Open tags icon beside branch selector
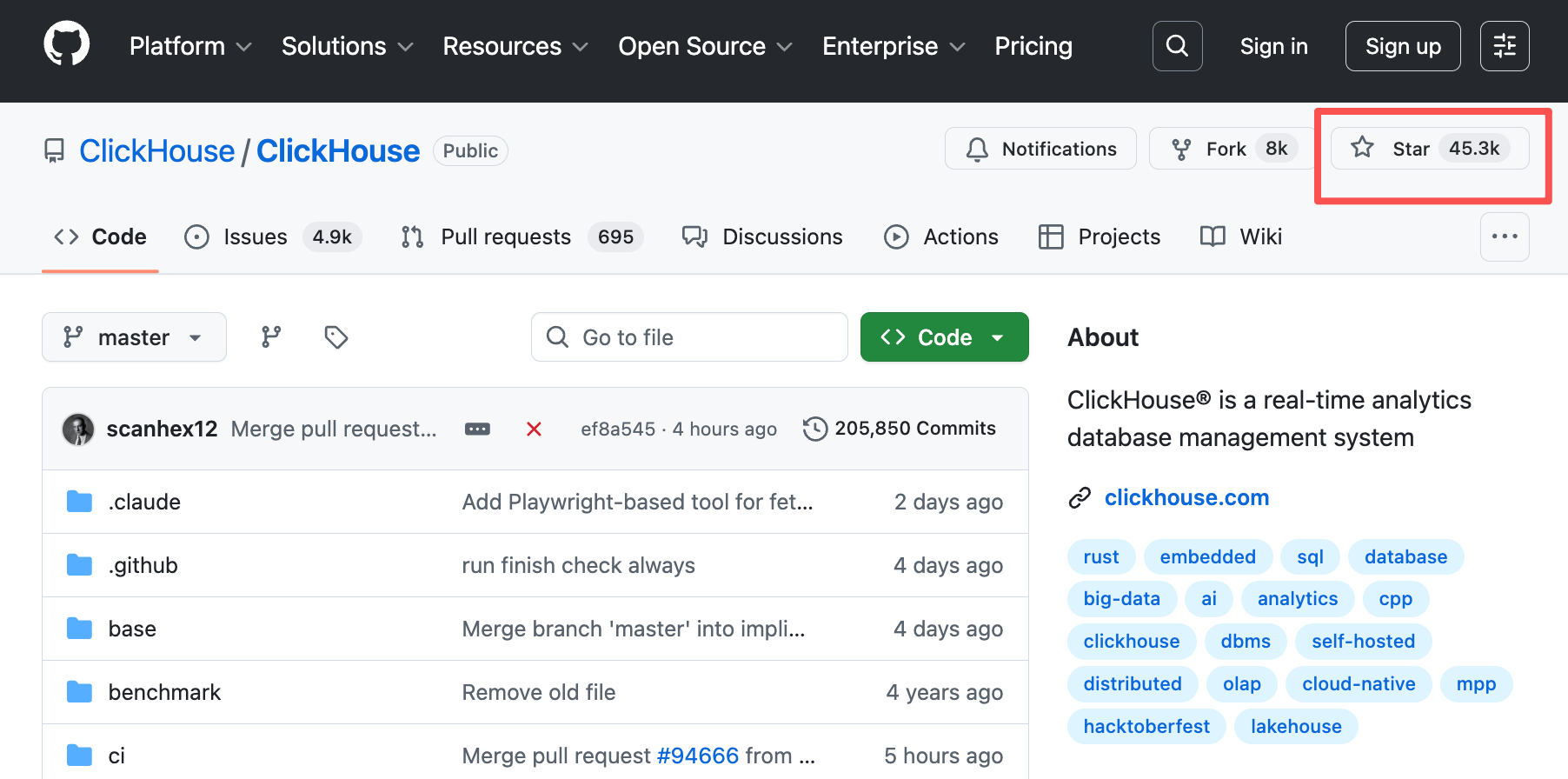Screen dimensions: 1568x779 [336, 337]
